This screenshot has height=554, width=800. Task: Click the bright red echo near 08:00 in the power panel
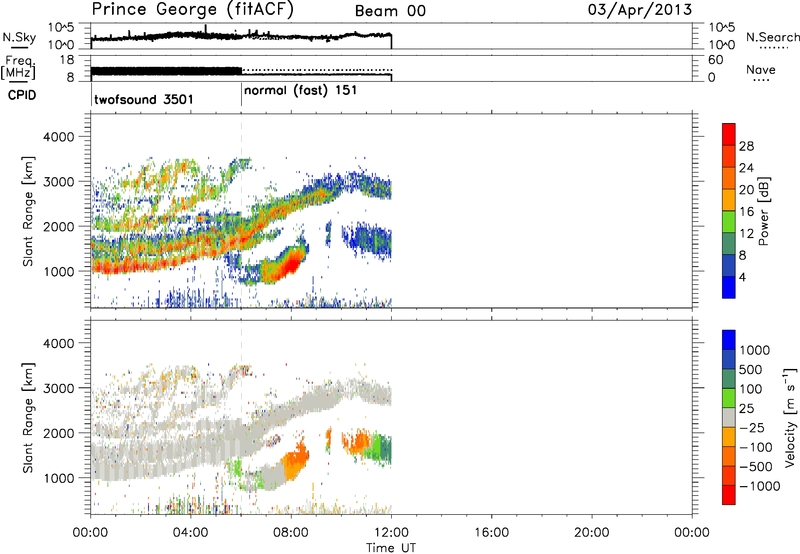point(291,264)
